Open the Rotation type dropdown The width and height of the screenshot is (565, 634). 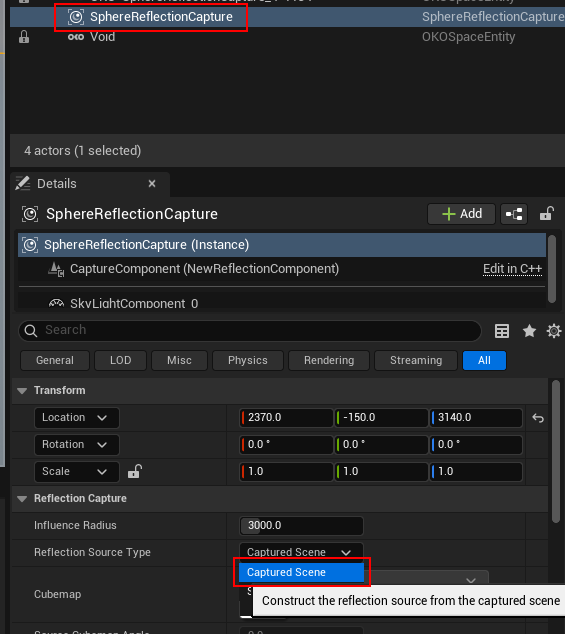[77, 445]
